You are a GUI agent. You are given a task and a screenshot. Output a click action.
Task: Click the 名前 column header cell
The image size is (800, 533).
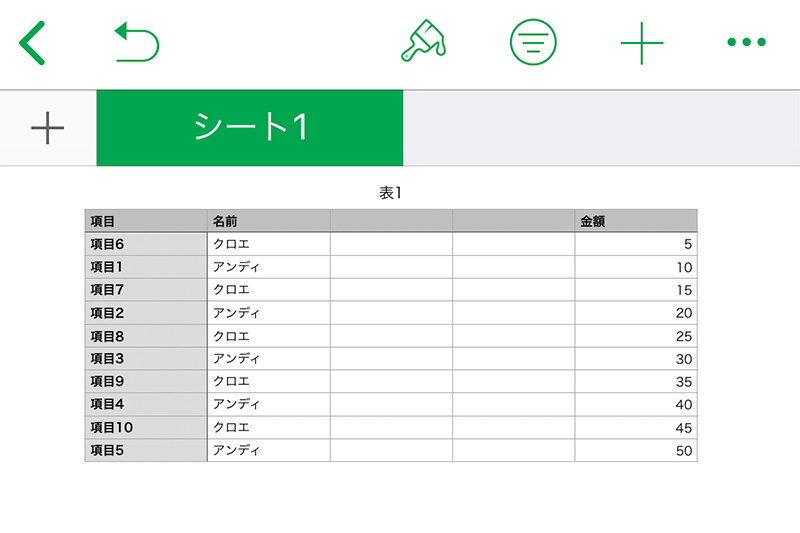pyautogui.click(x=269, y=221)
